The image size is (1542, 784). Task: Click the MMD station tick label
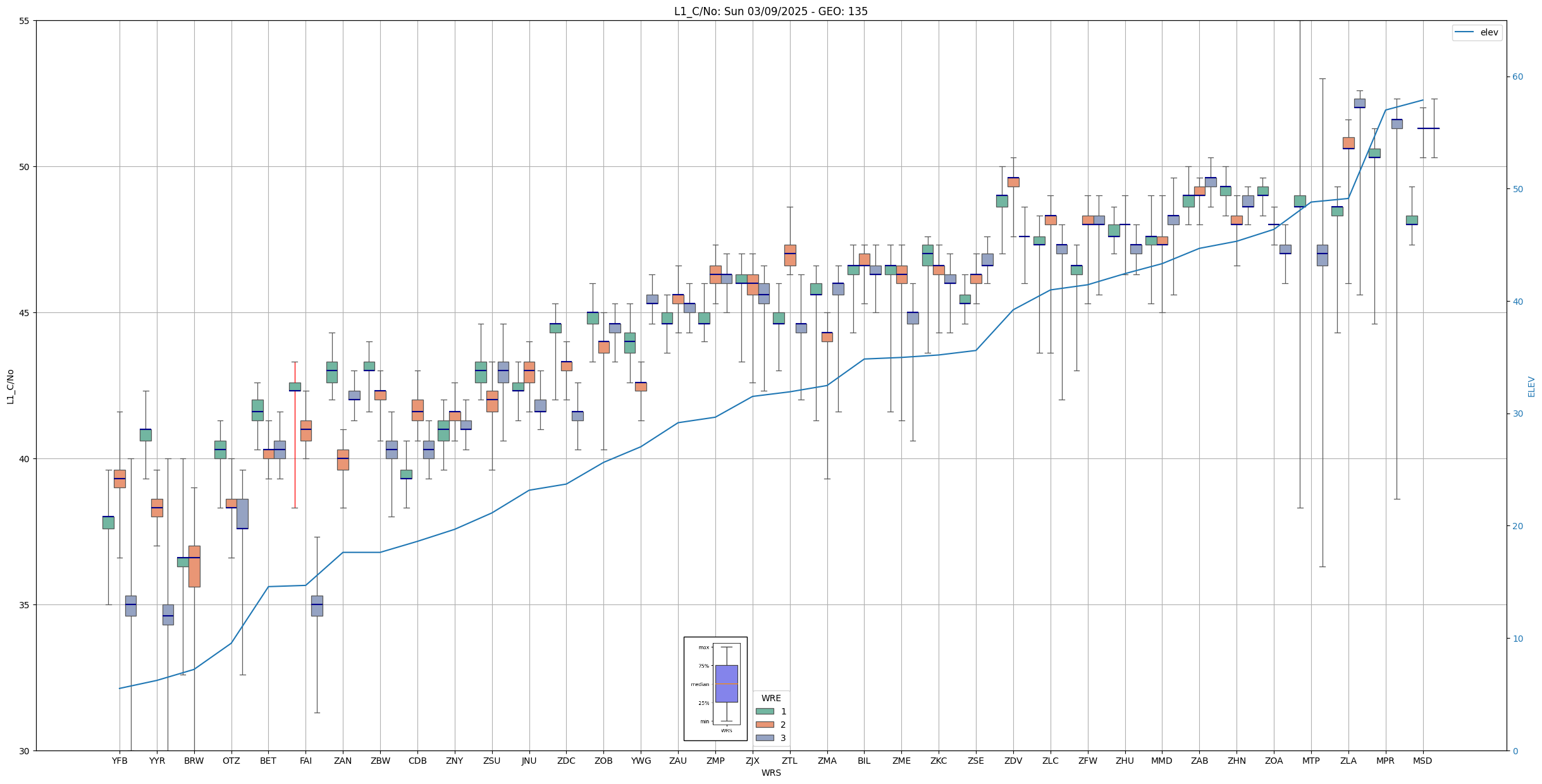1162,761
